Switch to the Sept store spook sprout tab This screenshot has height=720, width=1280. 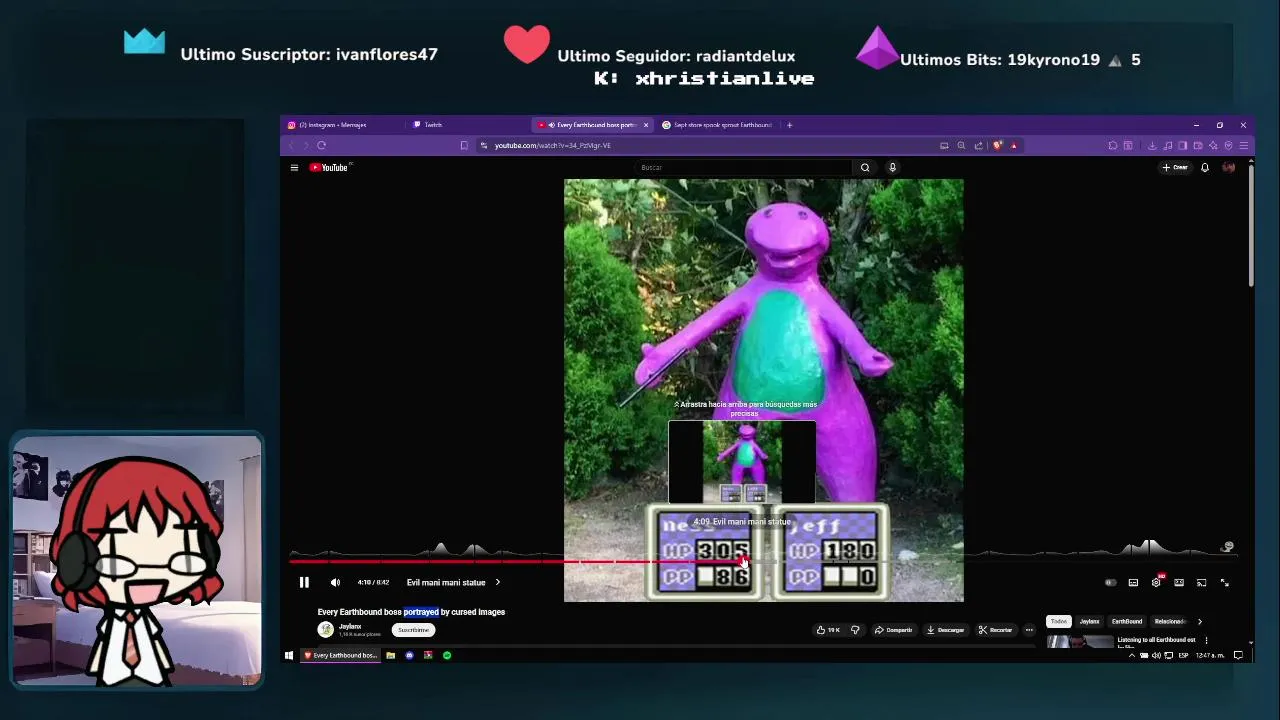[x=720, y=125]
